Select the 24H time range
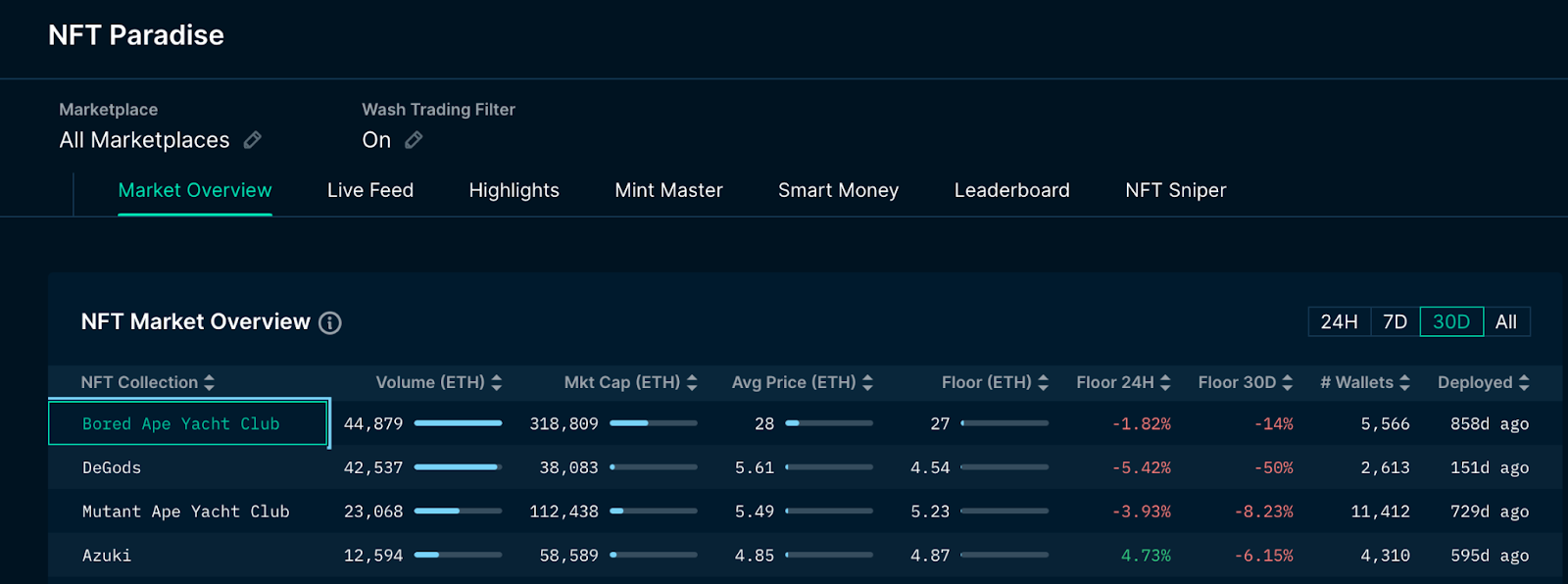This screenshot has width=1568, height=584. pos(1339,321)
